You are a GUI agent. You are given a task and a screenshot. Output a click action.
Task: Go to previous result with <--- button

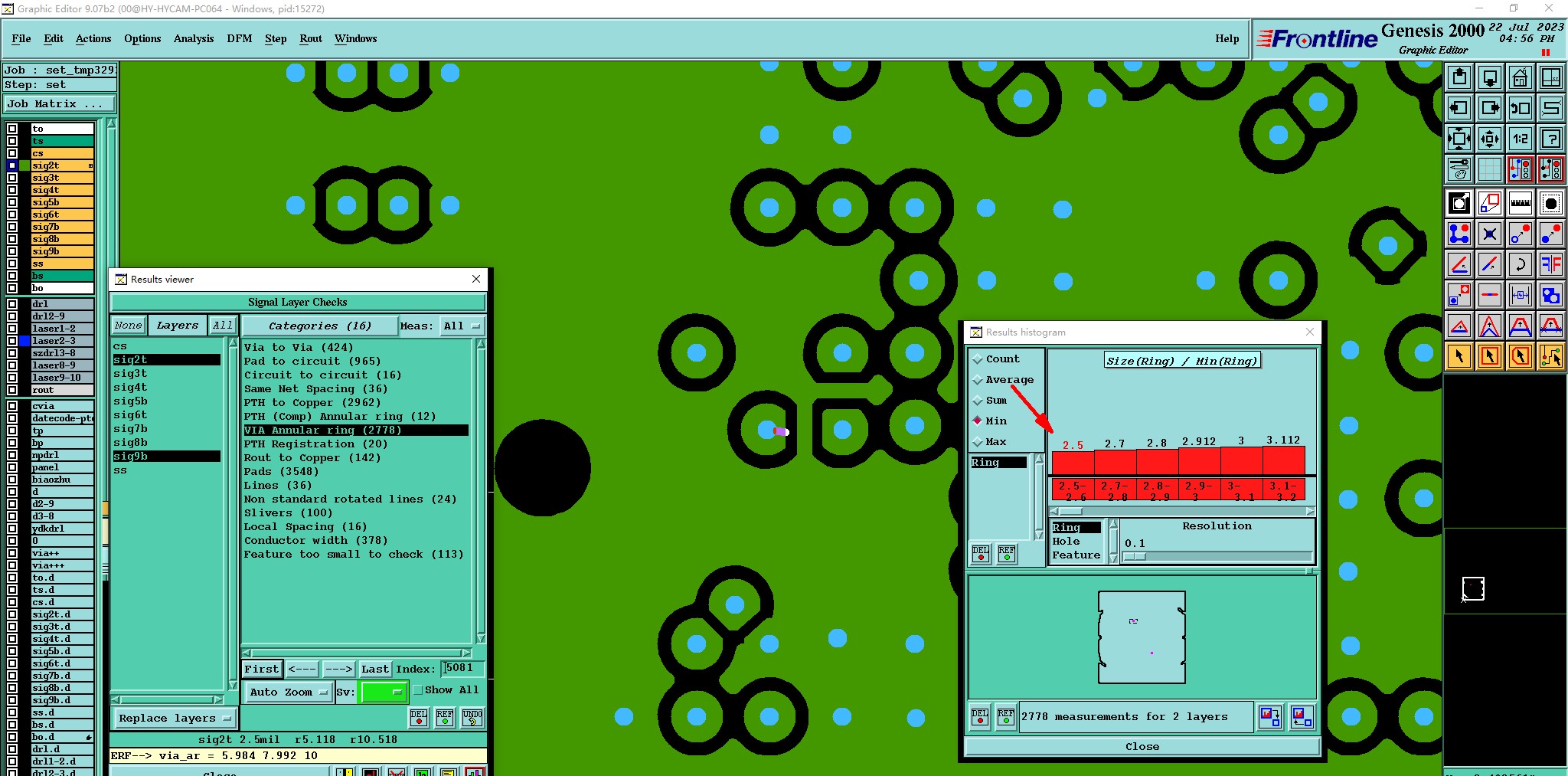point(302,670)
